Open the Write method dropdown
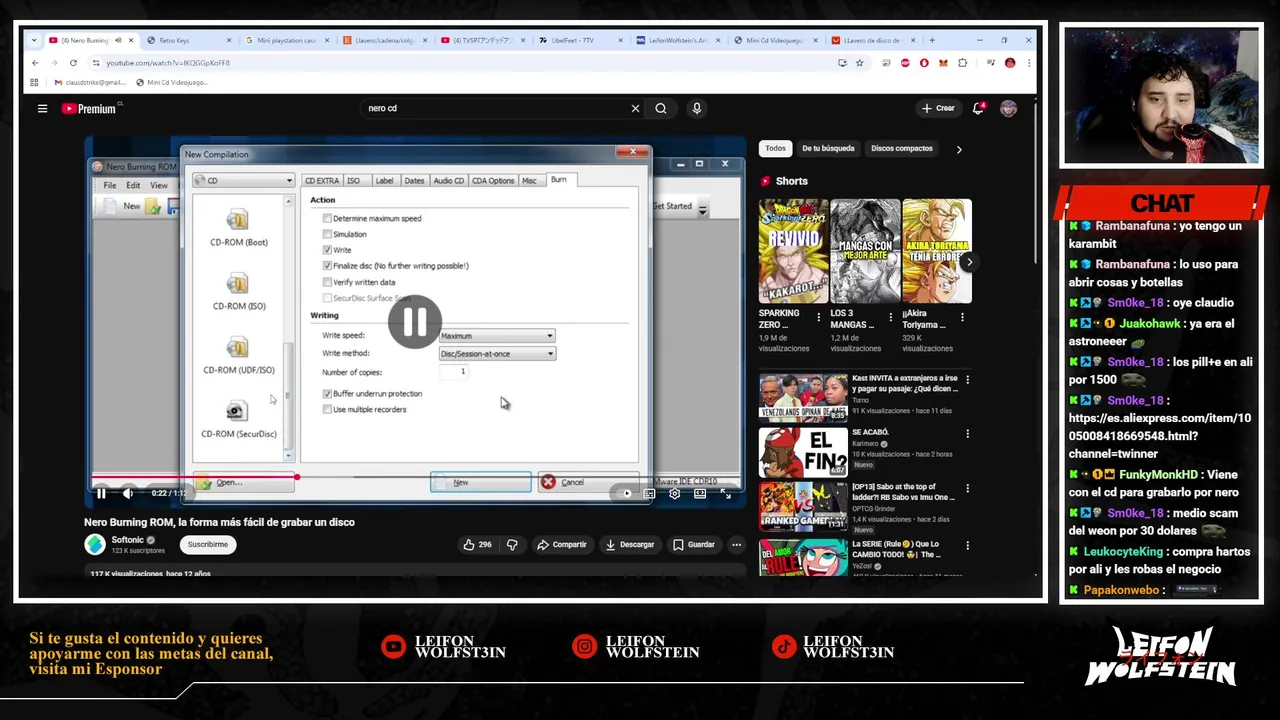 (497, 354)
